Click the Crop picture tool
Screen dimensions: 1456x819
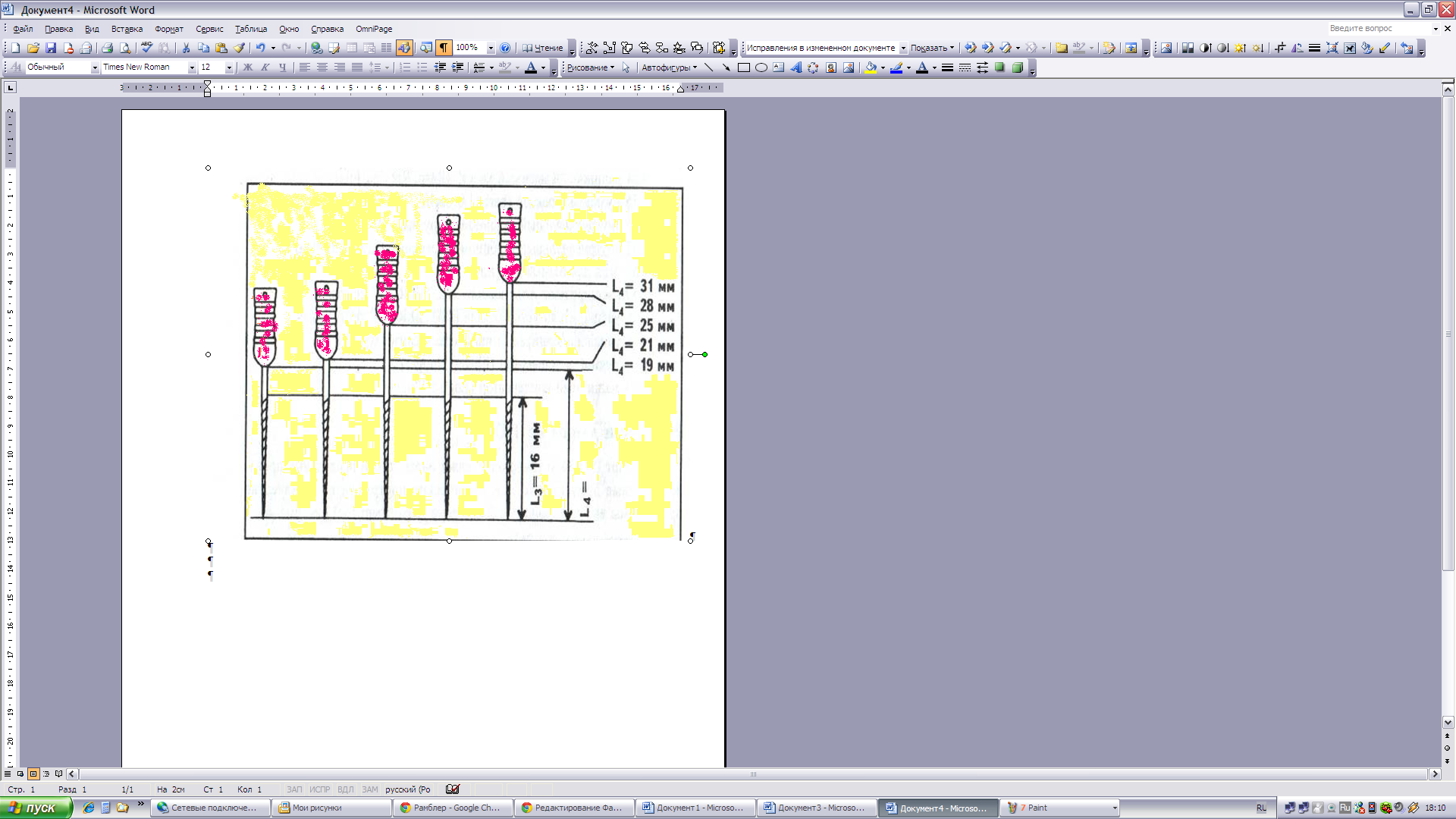click(x=1280, y=48)
